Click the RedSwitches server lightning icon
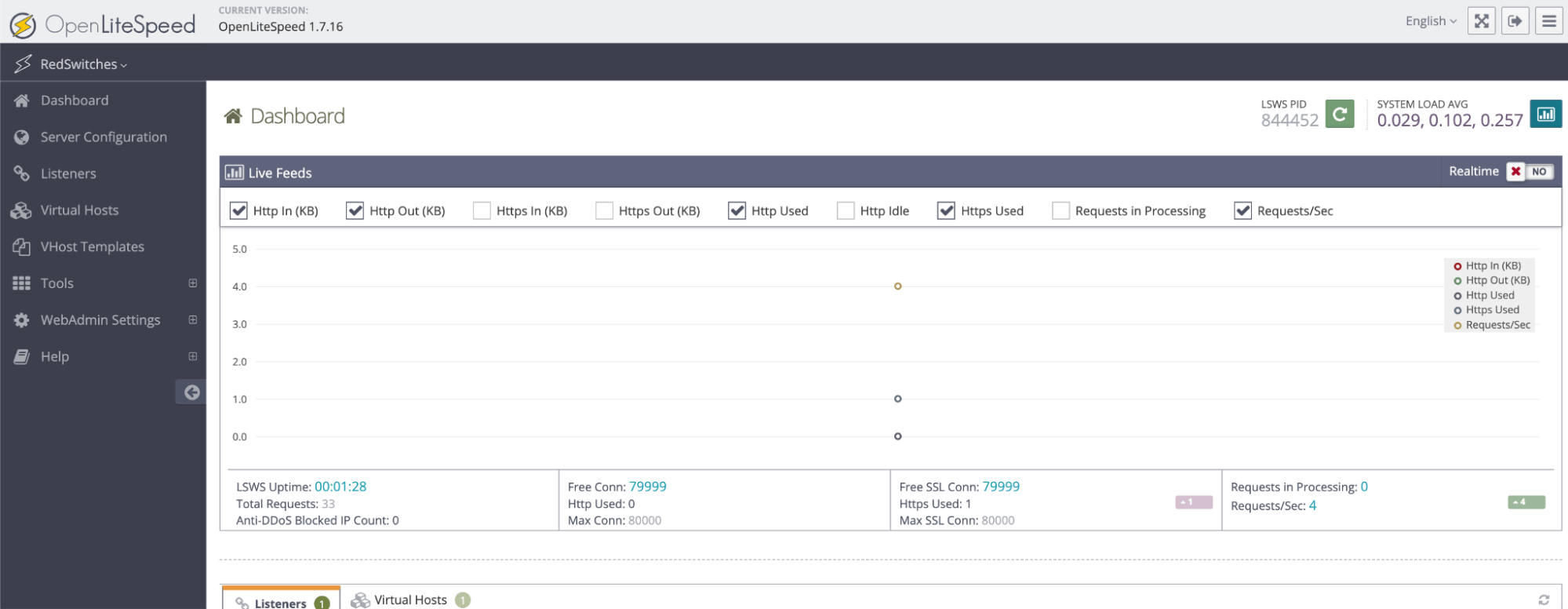Viewport: 1568px width, 609px height. point(23,64)
